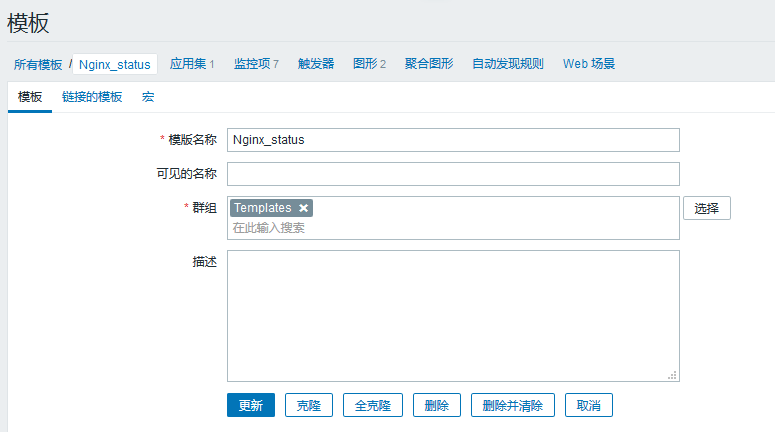Click the 删除 delete button
The width and height of the screenshot is (775, 432).
point(436,405)
